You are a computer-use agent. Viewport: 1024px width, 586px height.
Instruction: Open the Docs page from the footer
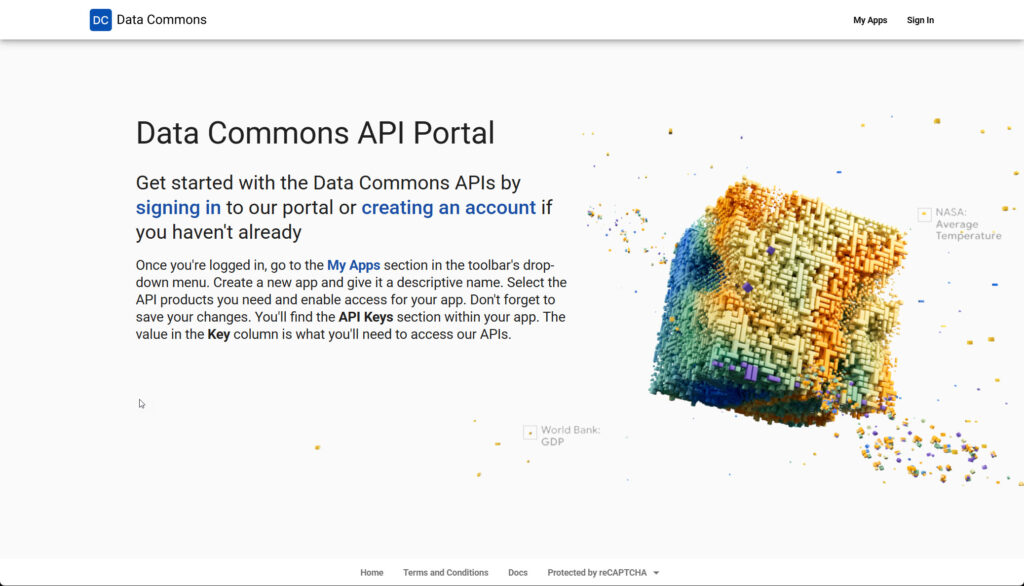click(517, 572)
